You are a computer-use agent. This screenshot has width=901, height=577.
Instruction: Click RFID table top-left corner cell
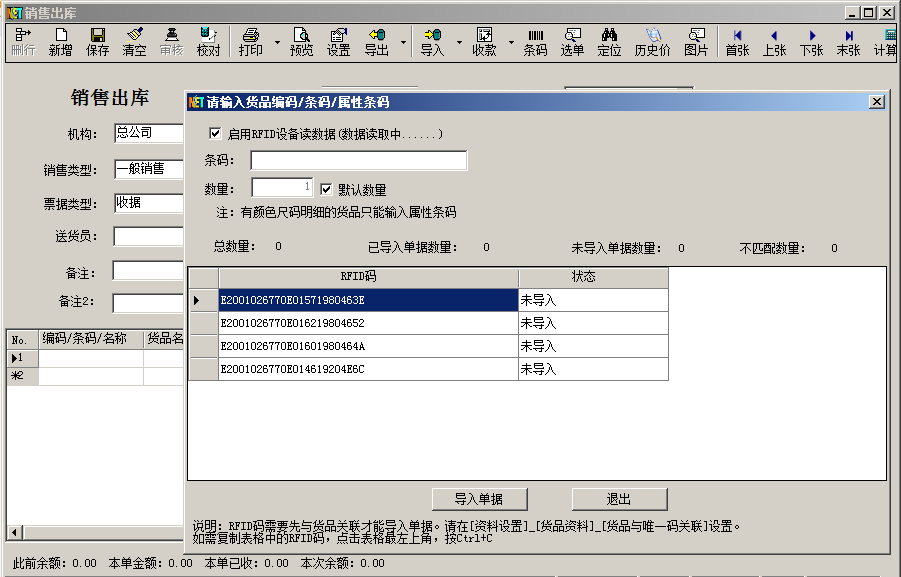click(x=203, y=277)
